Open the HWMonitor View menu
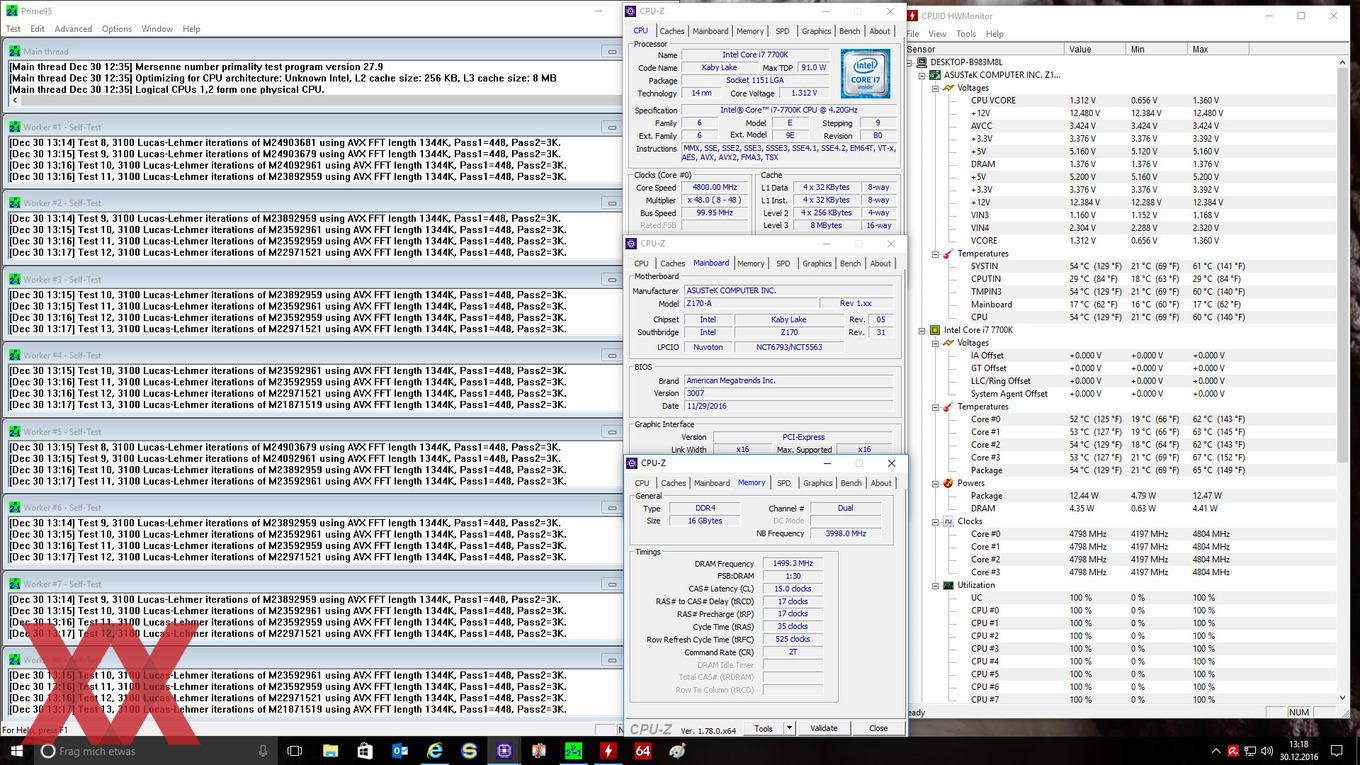 coord(937,34)
